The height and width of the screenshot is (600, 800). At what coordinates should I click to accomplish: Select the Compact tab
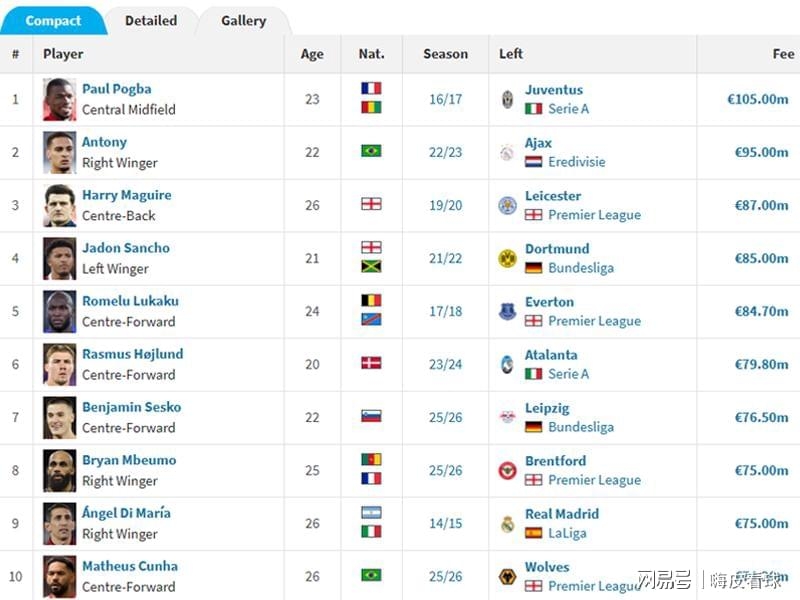(x=53, y=21)
